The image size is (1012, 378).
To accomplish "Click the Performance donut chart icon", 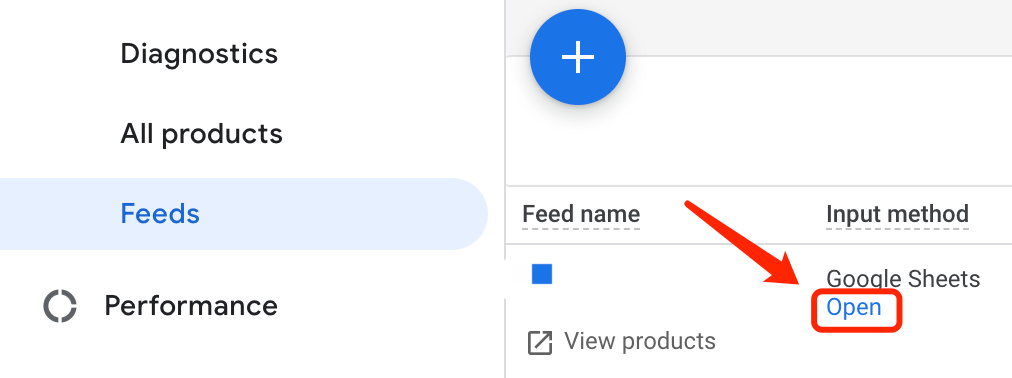I will point(60,306).
